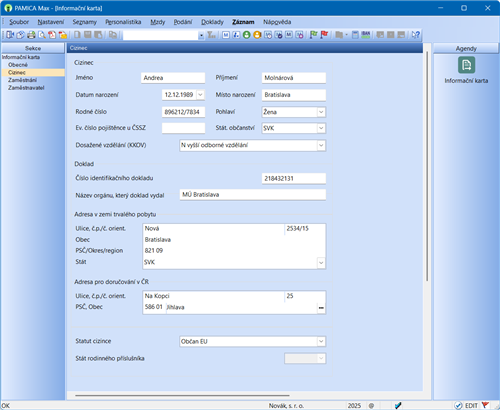Click the Rodné číslo field

pyautogui.click(x=183, y=112)
